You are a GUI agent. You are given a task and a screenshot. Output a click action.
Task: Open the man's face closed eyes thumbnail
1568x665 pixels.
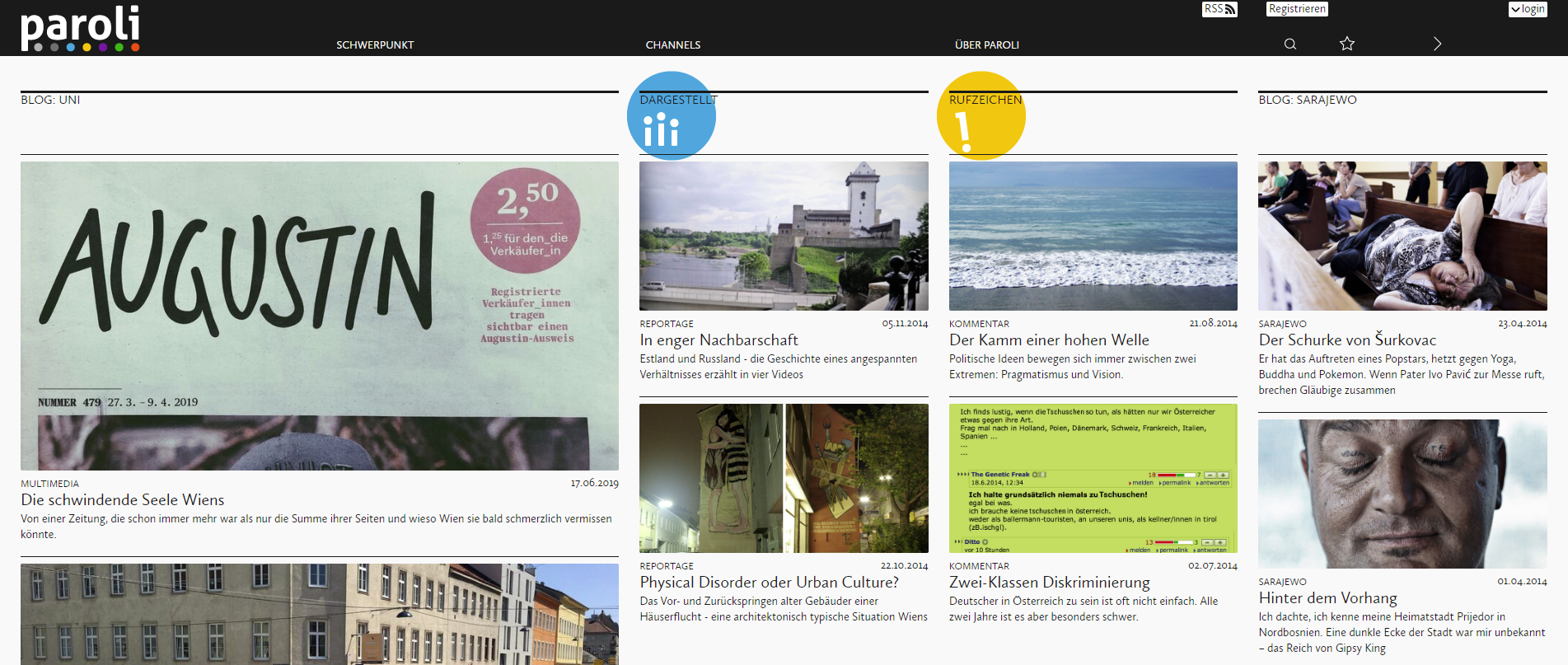point(1402,494)
